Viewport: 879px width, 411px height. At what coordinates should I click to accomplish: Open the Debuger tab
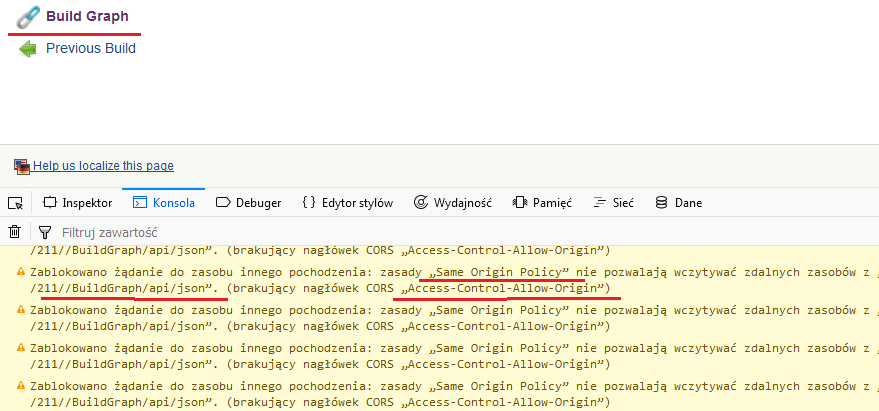(x=249, y=203)
